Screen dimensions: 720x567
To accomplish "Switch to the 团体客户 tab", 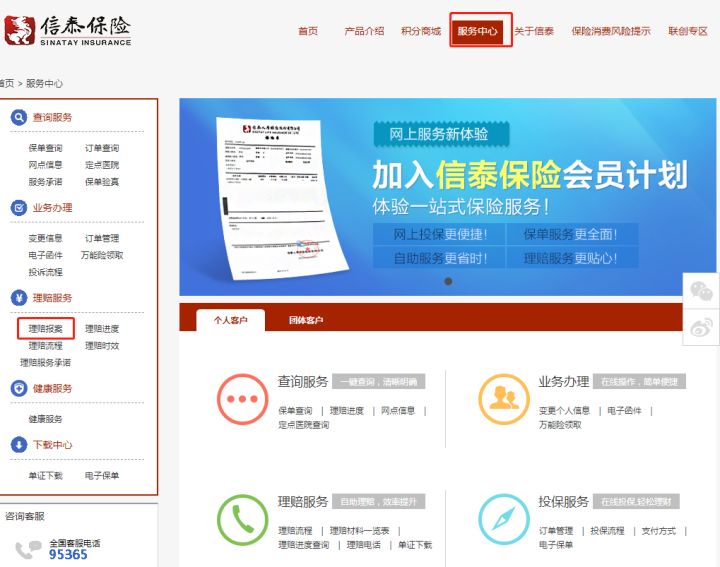I will pos(306,320).
